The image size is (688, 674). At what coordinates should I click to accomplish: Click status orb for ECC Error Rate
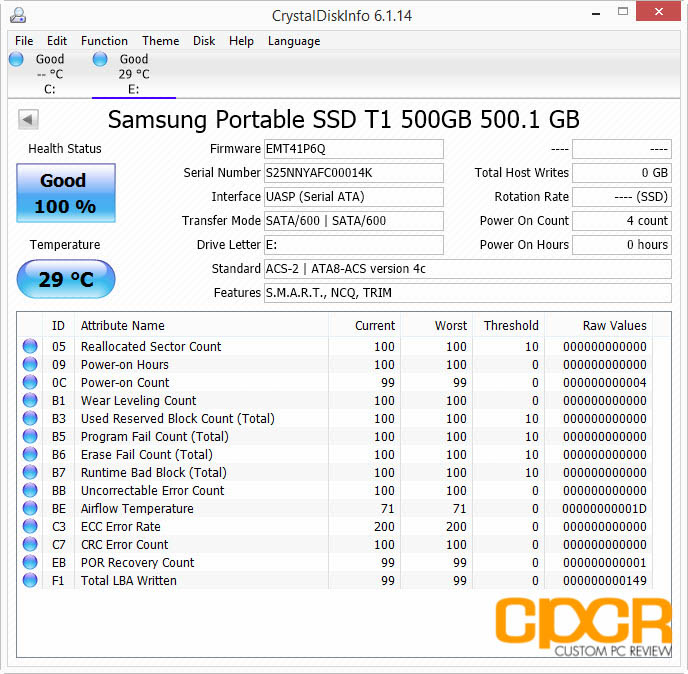(x=30, y=526)
